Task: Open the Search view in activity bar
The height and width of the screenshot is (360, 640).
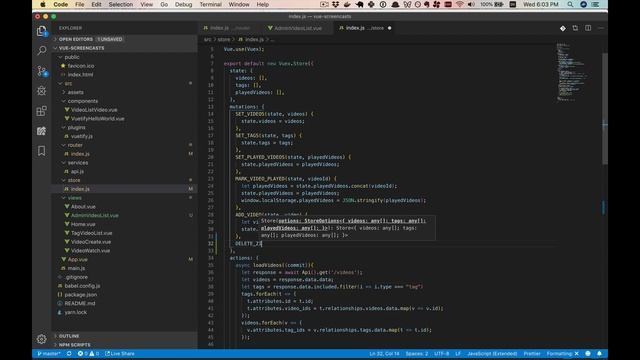Action: [42, 51]
